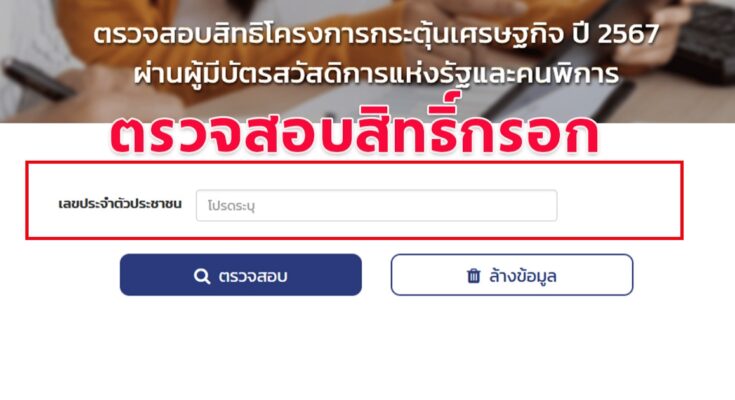Click the magnifying glass icon on ตรวจสอบ button

click(202, 276)
